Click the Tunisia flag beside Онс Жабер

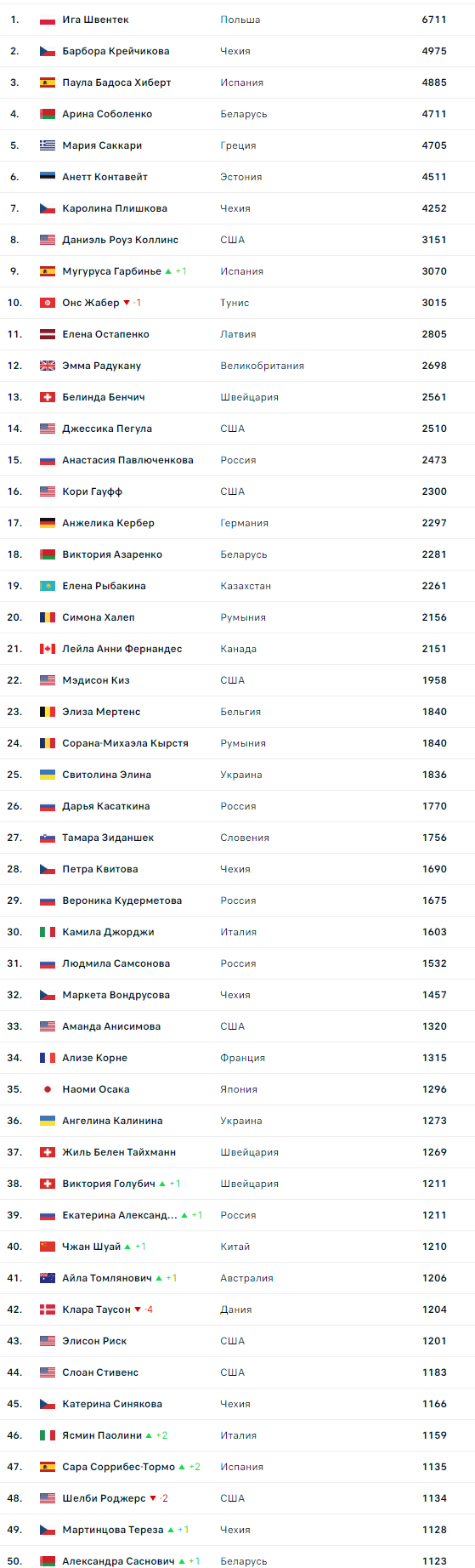48,303
